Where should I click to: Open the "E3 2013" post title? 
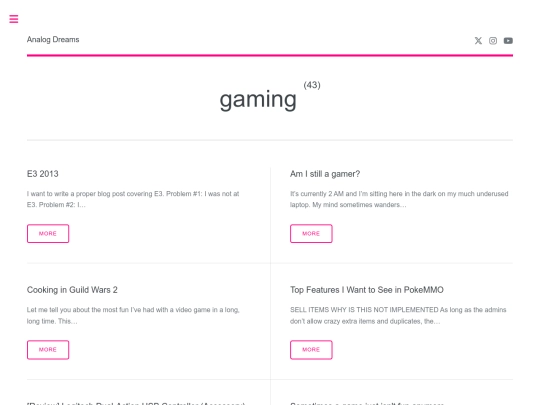[43, 174]
